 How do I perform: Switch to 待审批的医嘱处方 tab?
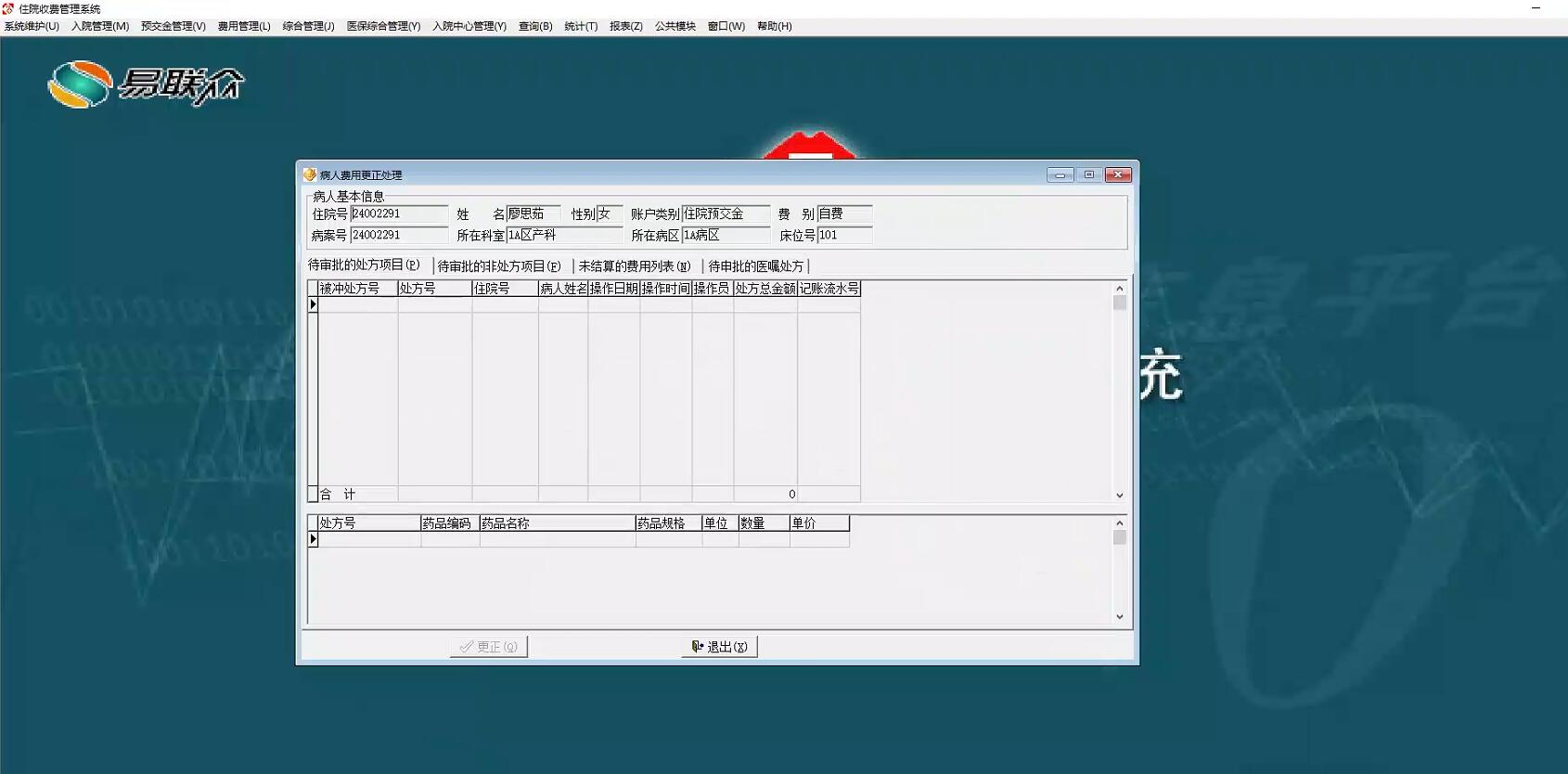coord(756,266)
